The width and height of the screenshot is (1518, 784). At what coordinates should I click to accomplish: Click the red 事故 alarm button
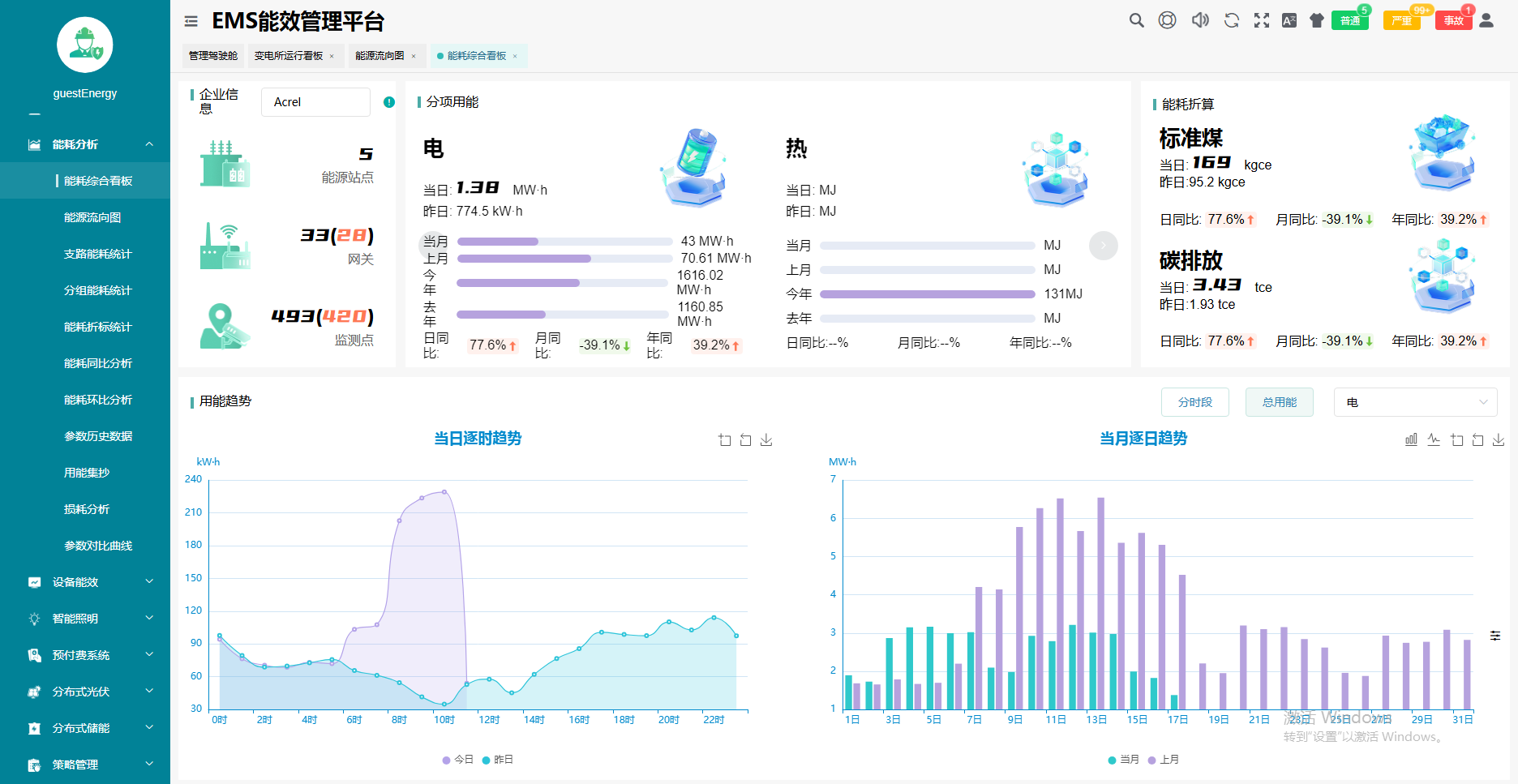[x=1452, y=20]
